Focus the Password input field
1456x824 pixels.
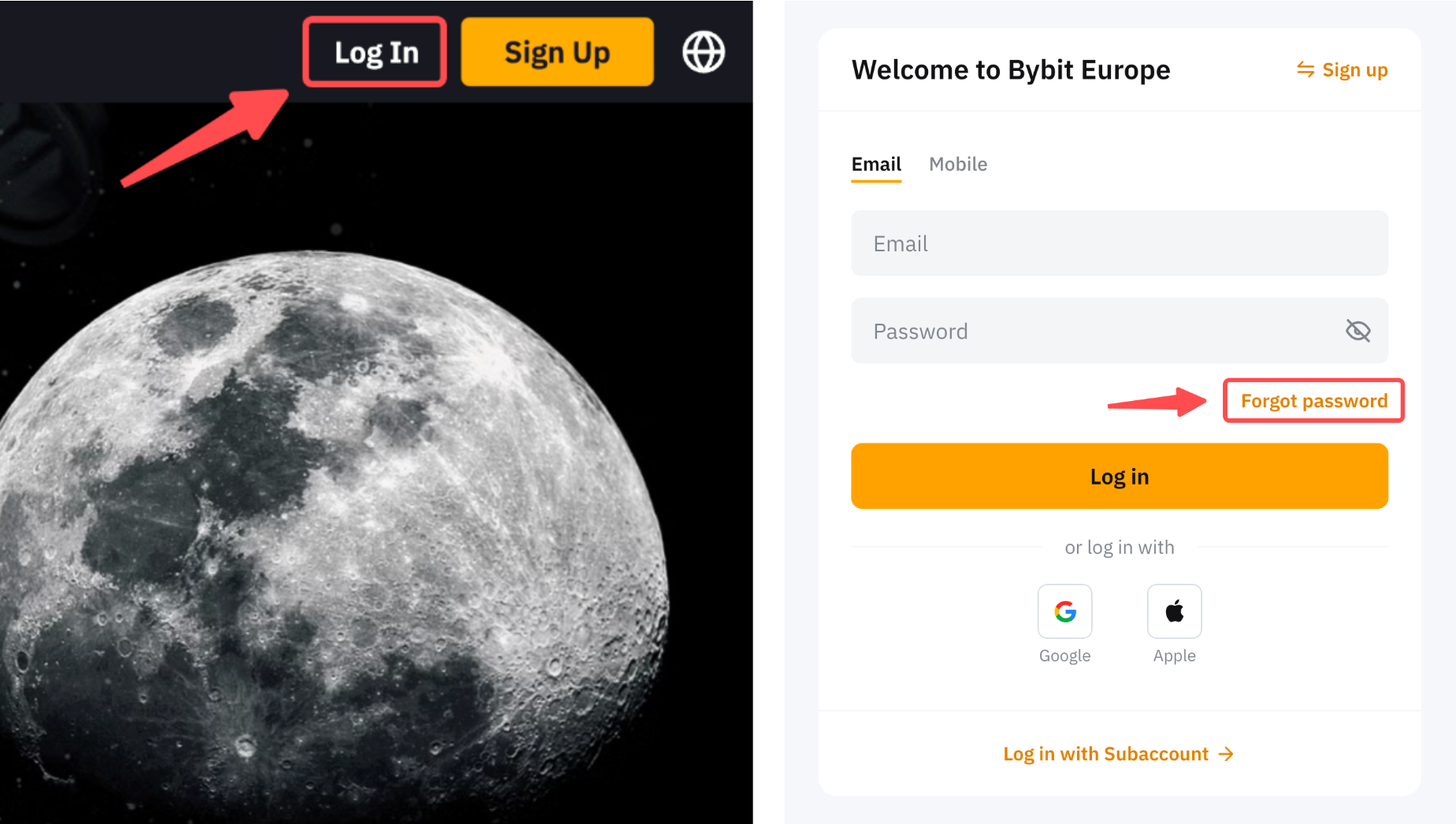click(x=1095, y=331)
